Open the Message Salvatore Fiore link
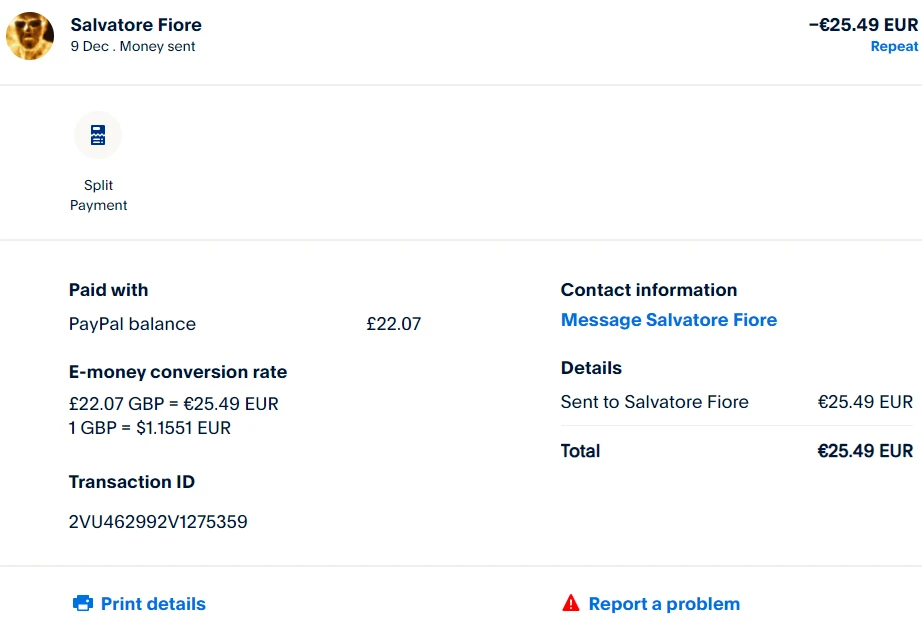The image size is (922, 626). click(668, 320)
